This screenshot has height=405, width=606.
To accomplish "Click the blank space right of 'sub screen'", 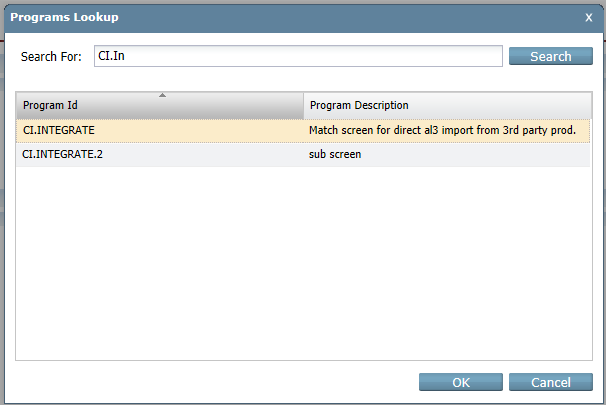I will 470,154.
